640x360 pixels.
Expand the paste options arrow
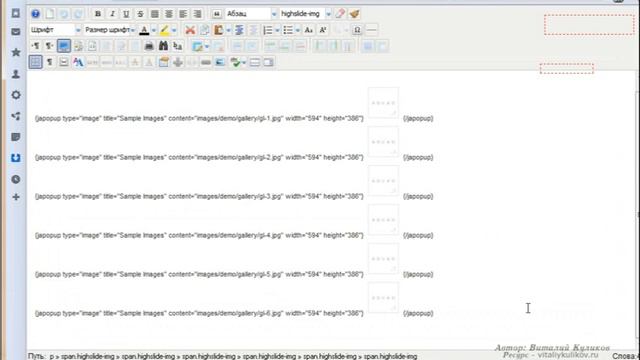[x=228, y=30]
